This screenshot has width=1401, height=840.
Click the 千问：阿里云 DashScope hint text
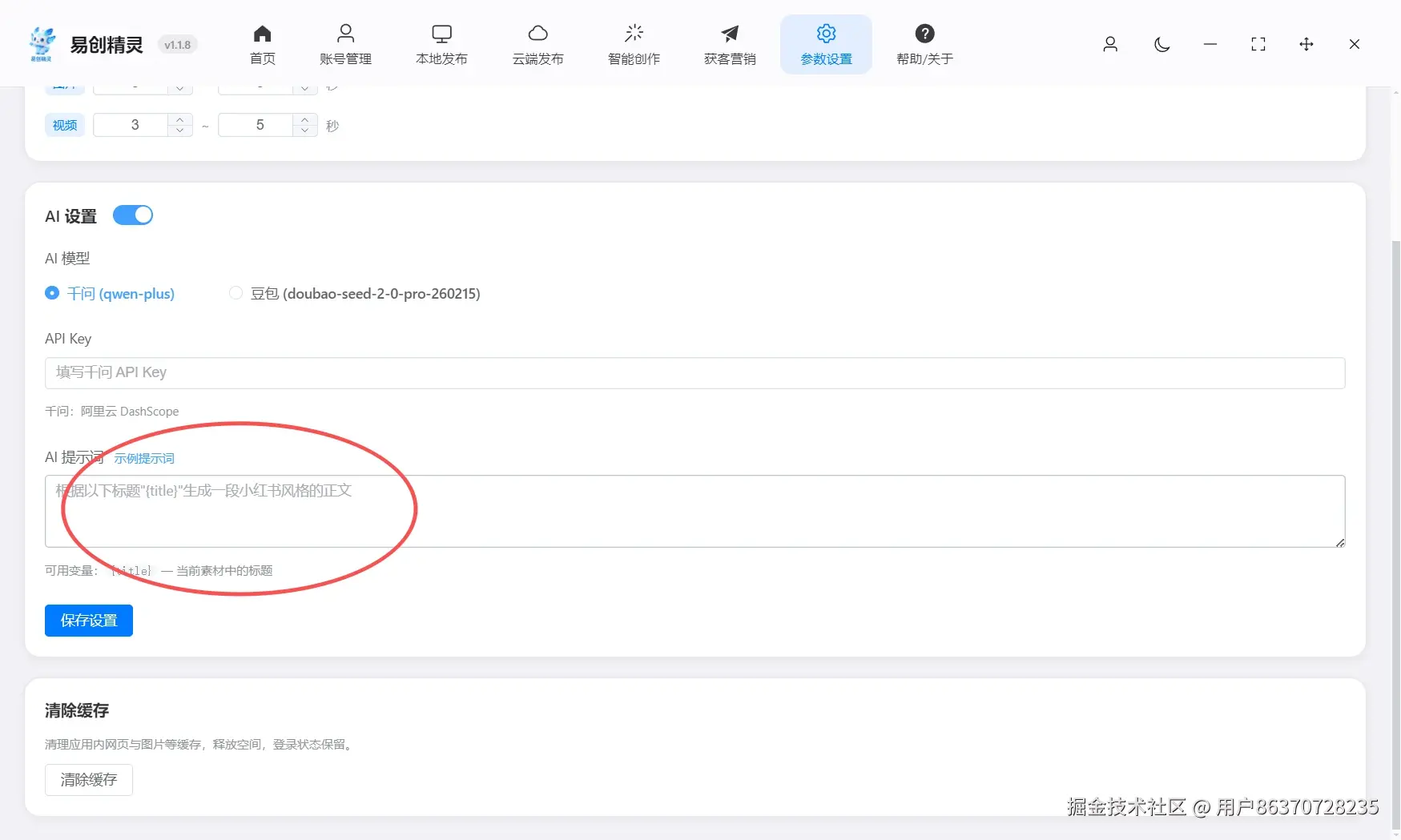(112, 412)
